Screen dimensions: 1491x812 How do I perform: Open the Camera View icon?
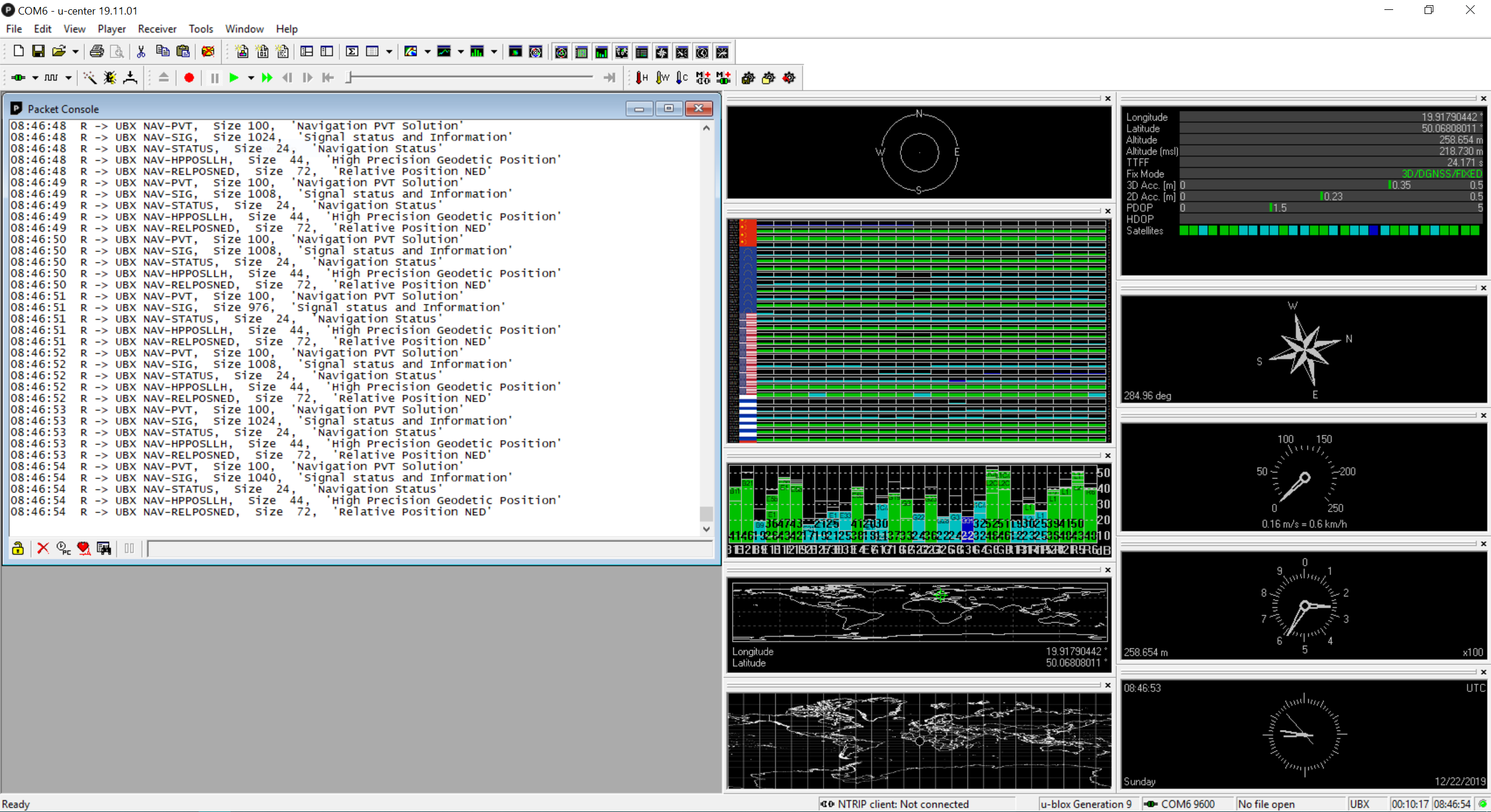coord(515,52)
